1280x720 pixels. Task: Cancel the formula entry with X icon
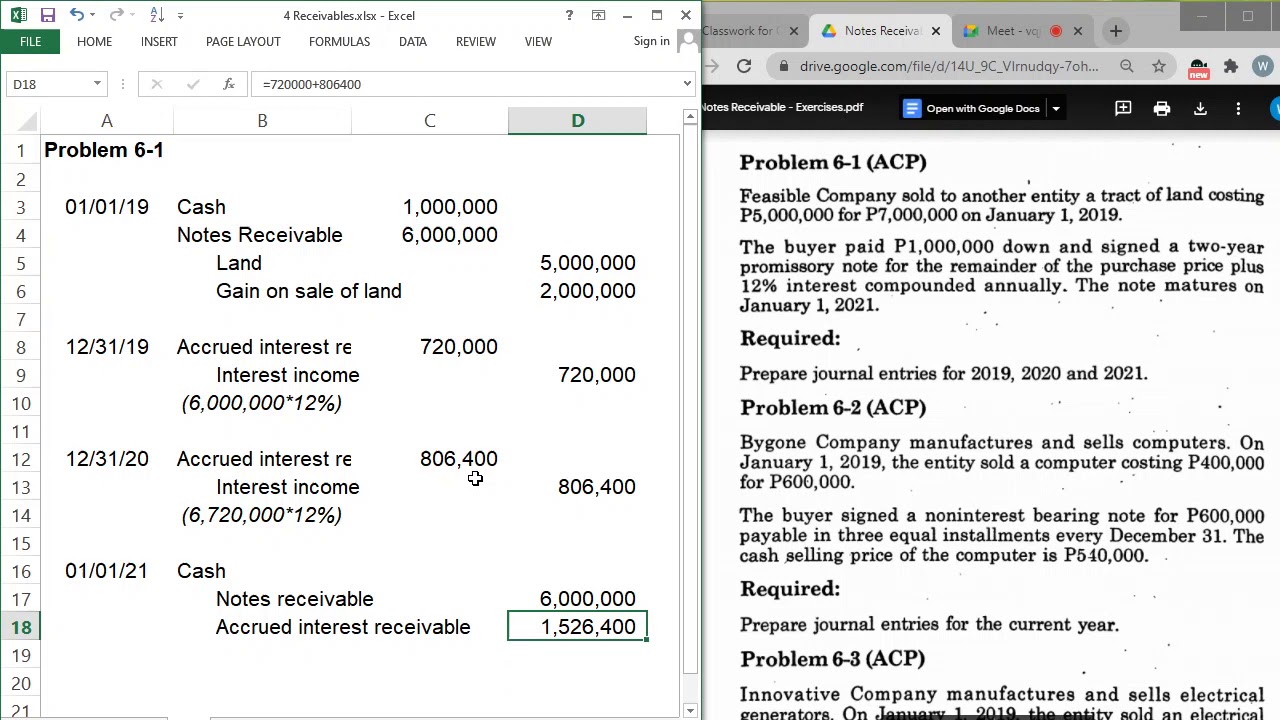click(x=157, y=84)
